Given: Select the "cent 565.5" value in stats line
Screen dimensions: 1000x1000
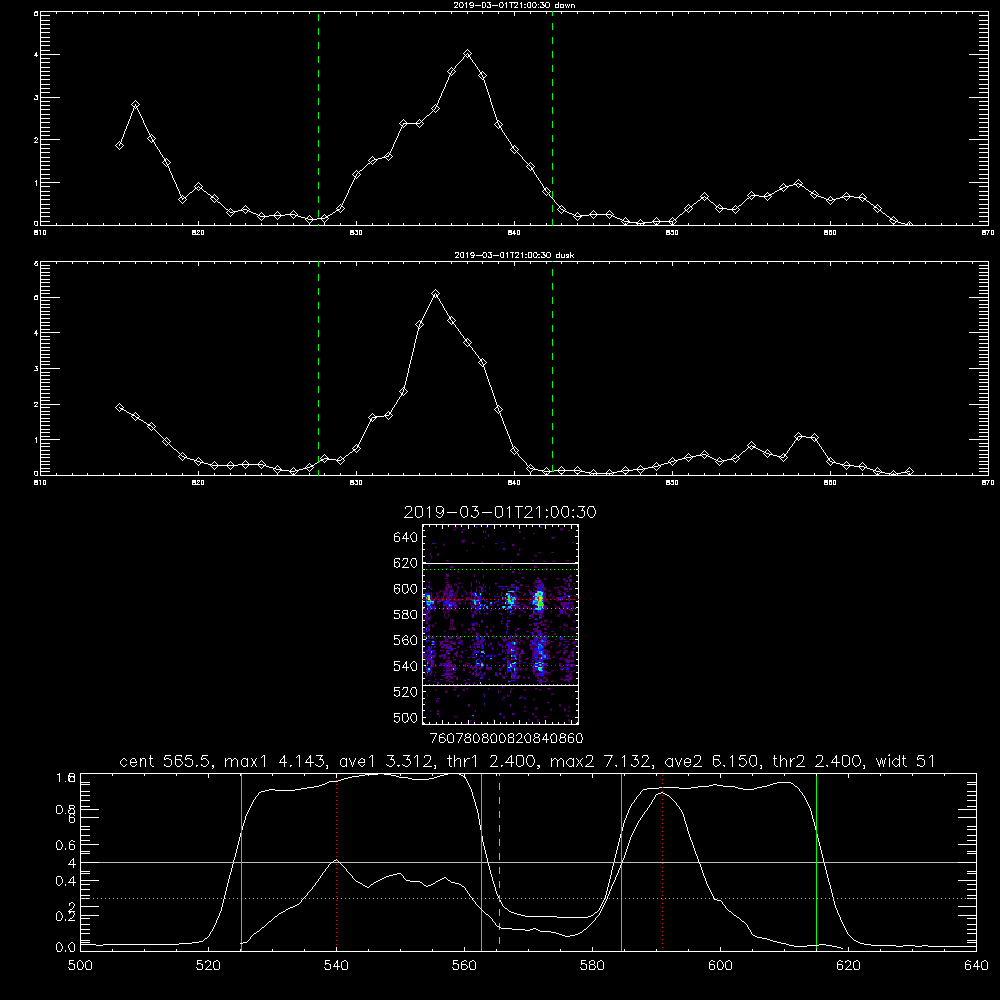Looking at the screenshot, I should coord(164,761).
